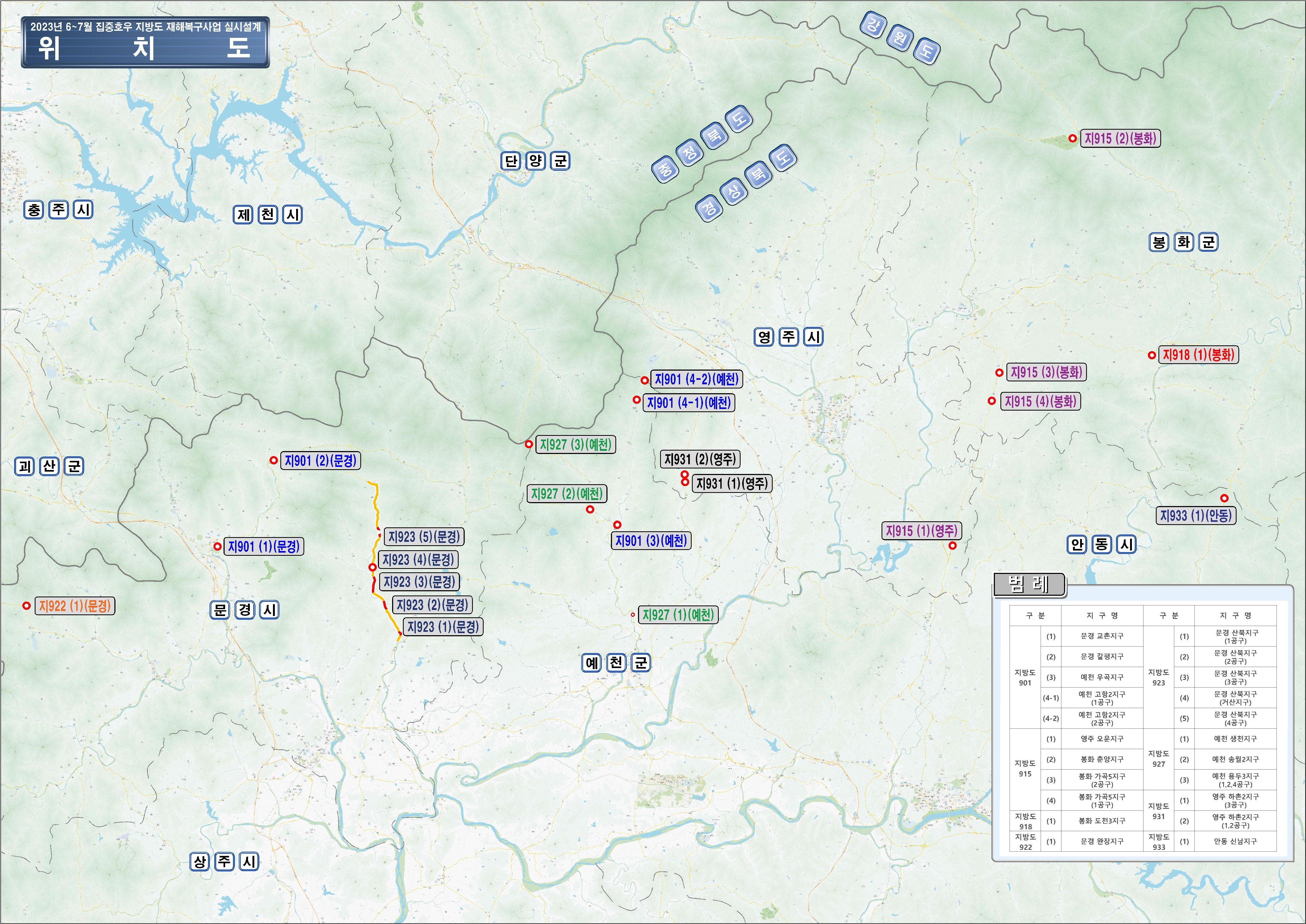Select the orange 지922 (1)(문경) label
Screen dimensions: 1306x924
tap(75, 605)
